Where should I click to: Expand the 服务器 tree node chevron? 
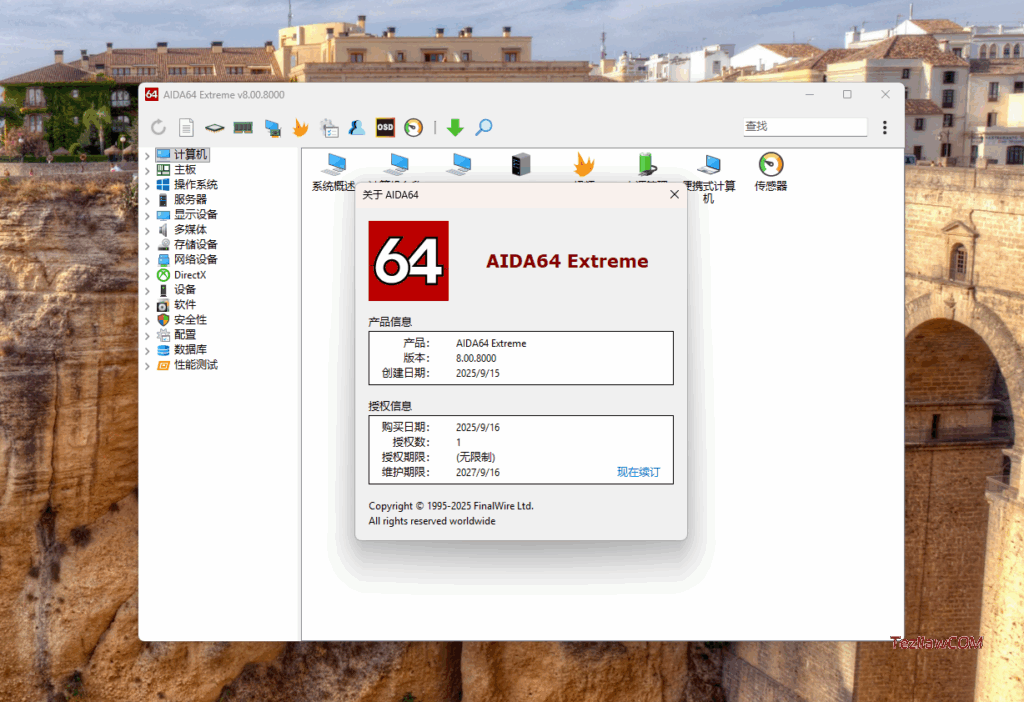(148, 200)
